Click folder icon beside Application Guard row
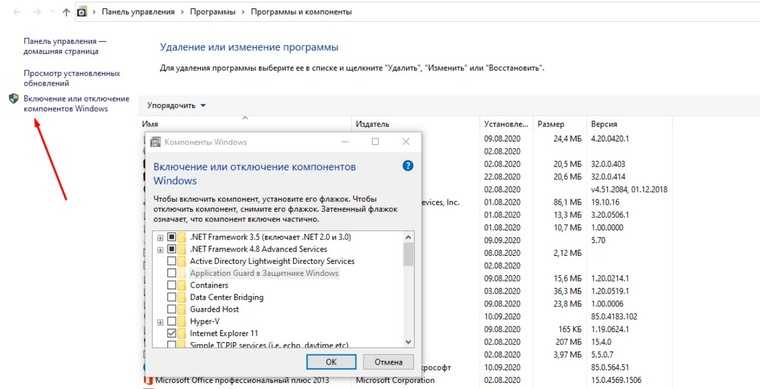Image resolution: width=760 pixels, height=389 pixels. (x=182, y=273)
